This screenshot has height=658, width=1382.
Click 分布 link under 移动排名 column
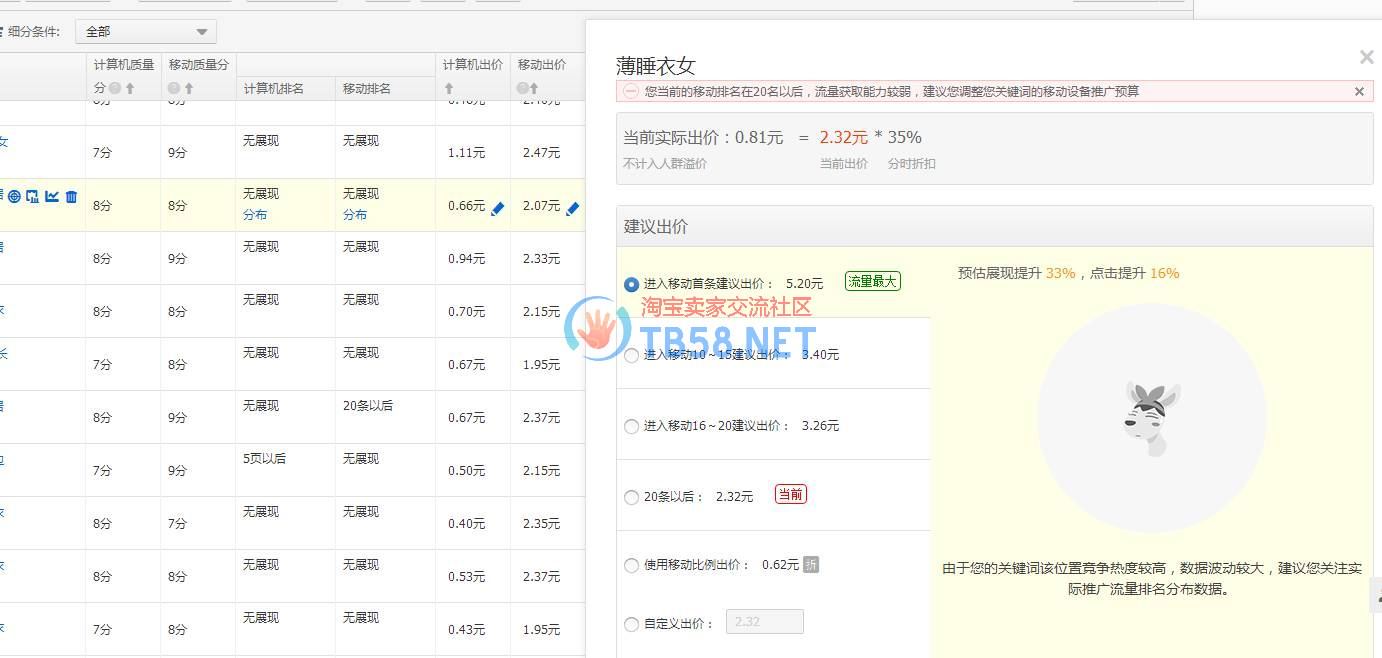coord(355,215)
